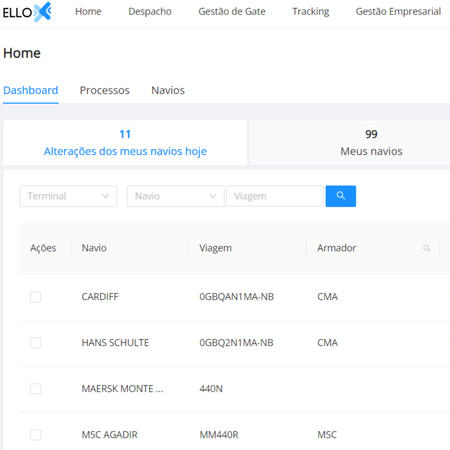Open the Tracking menu item
Image resolution: width=450 pixels, height=450 pixels.
coord(311,12)
